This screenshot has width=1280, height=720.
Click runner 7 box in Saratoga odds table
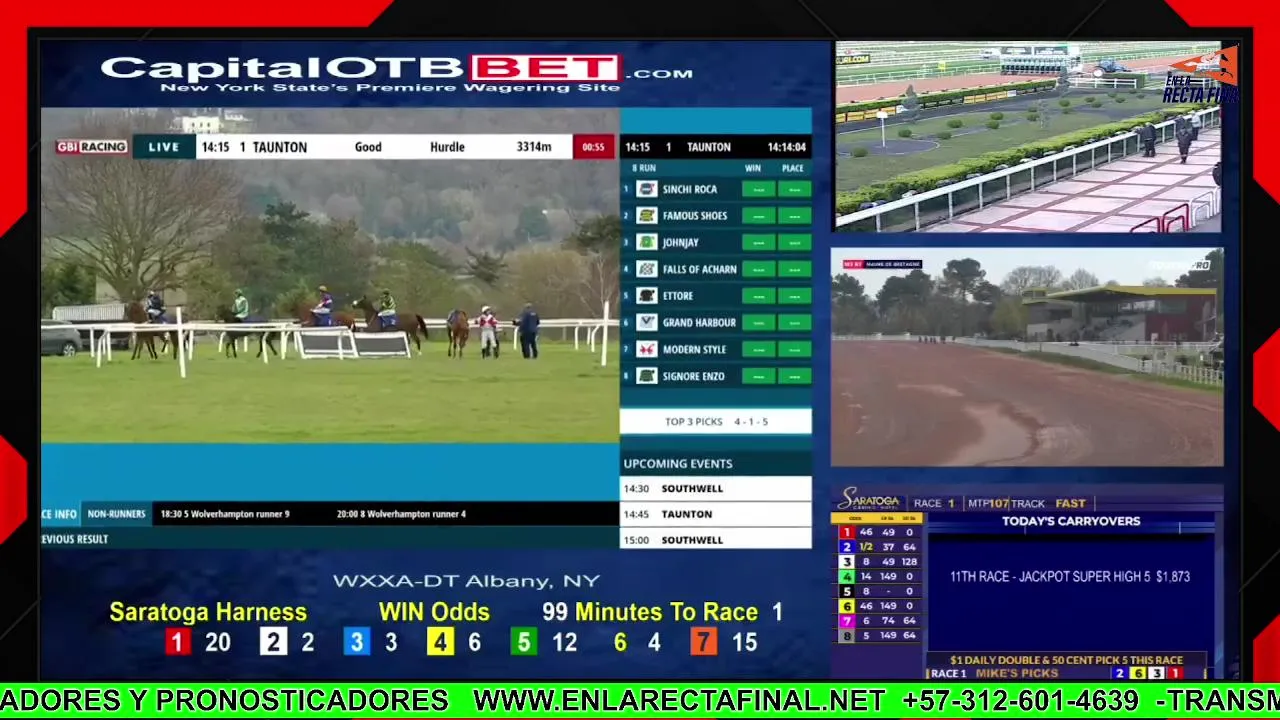tap(846, 621)
